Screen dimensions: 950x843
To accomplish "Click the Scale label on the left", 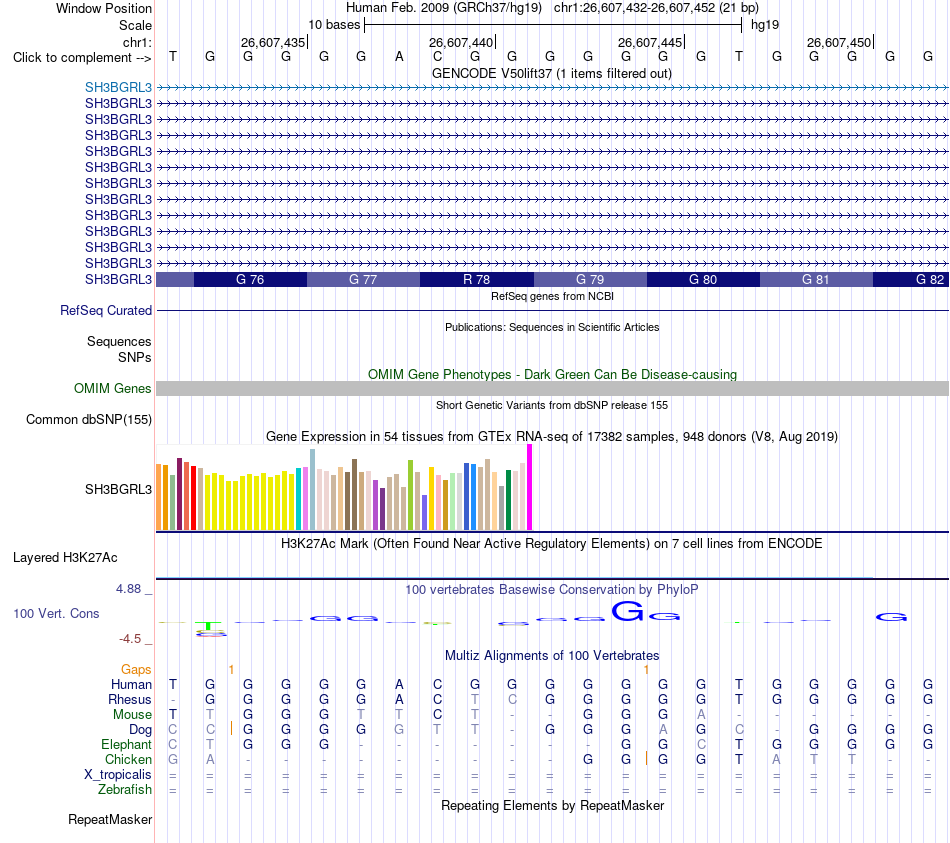I will coord(135,25).
